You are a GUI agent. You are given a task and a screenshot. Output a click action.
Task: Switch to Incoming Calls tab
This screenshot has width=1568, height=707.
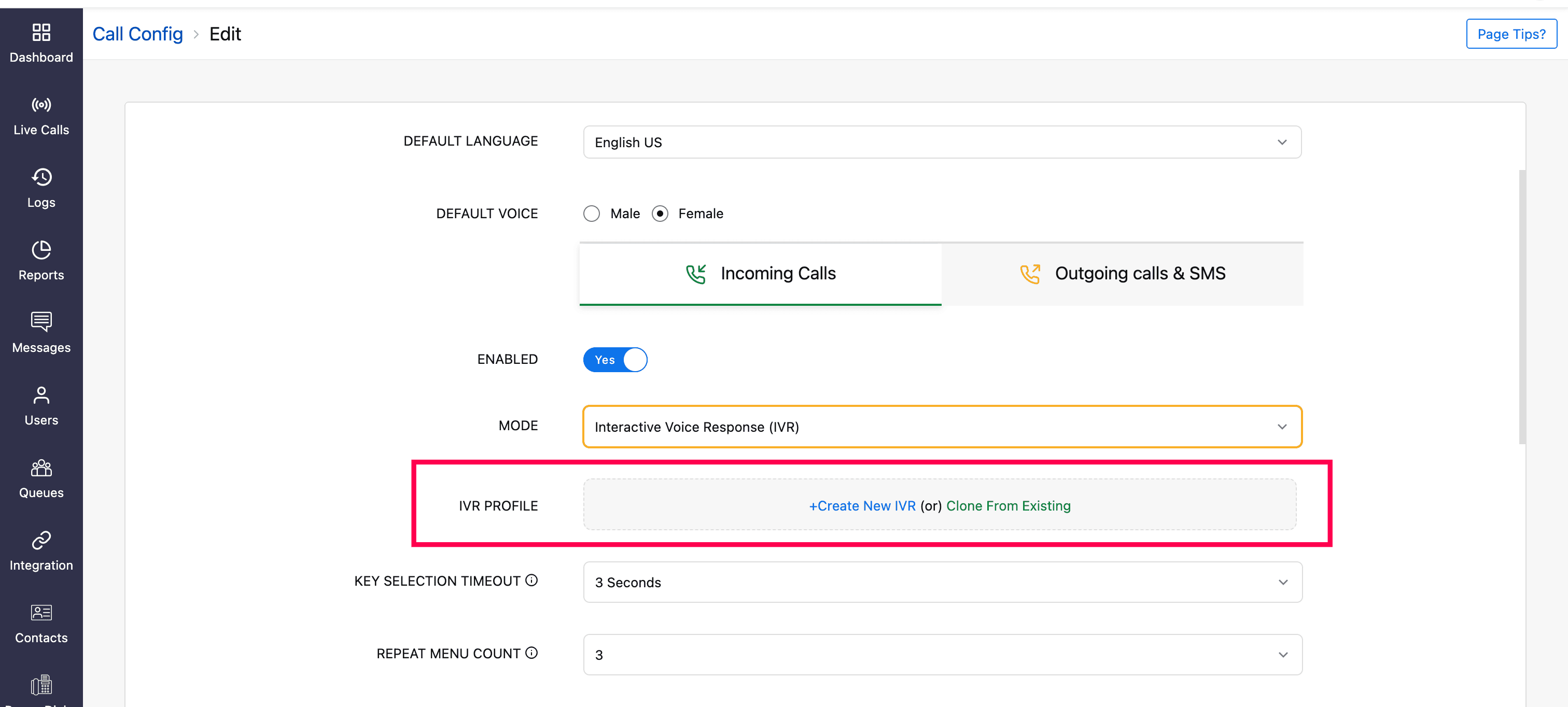click(760, 274)
